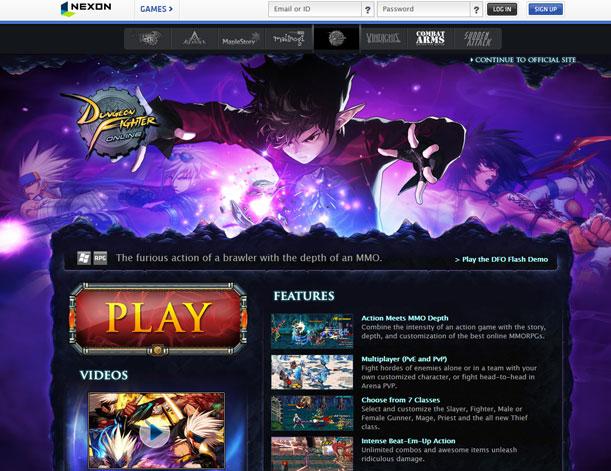The width and height of the screenshot is (611, 471).
Task: Open the Multiplayer PvE and PvP screenshot
Action: click(x=312, y=372)
